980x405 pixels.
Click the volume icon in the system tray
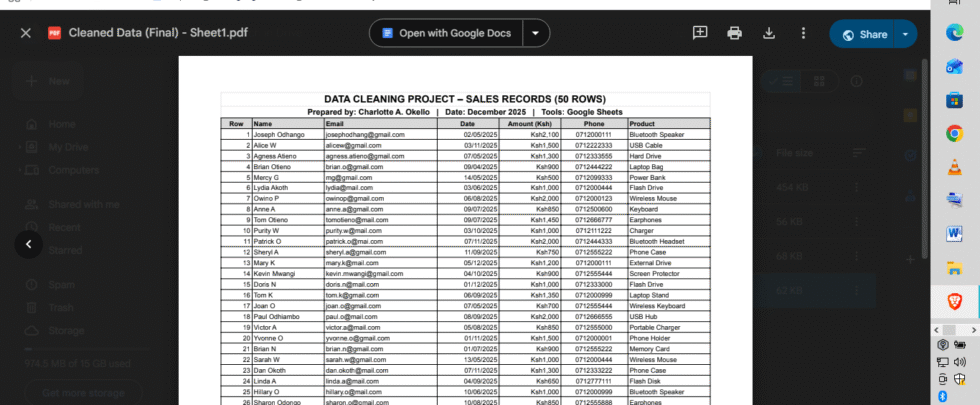pos(961,362)
